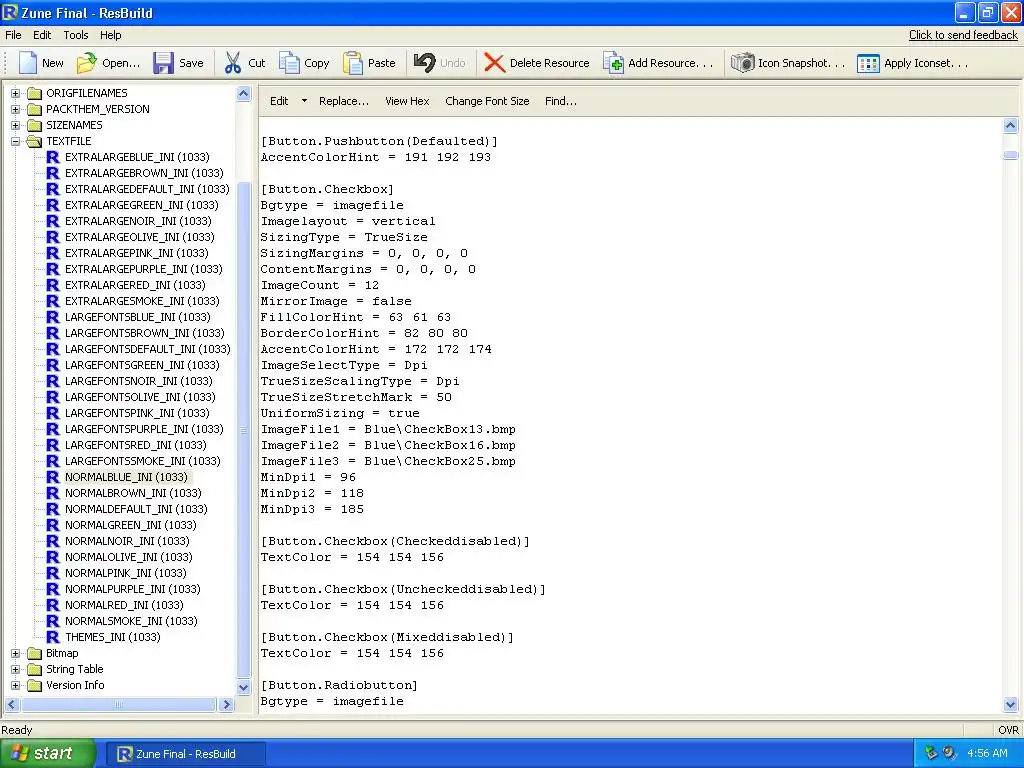The image size is (1024, 768).
Task: Click the Add Resource icon
Action: coord(613,63)
